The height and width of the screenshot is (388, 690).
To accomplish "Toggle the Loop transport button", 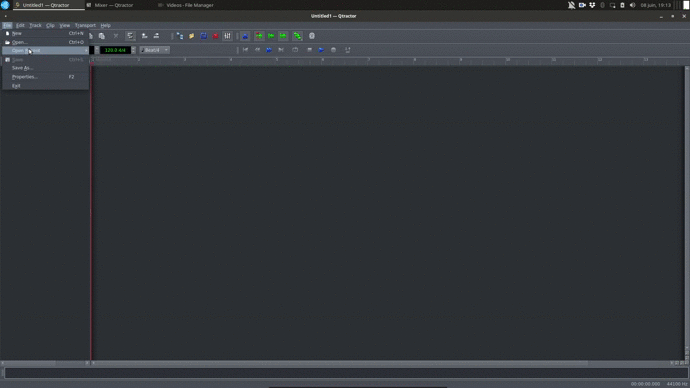I will click(x=295, y=50).
